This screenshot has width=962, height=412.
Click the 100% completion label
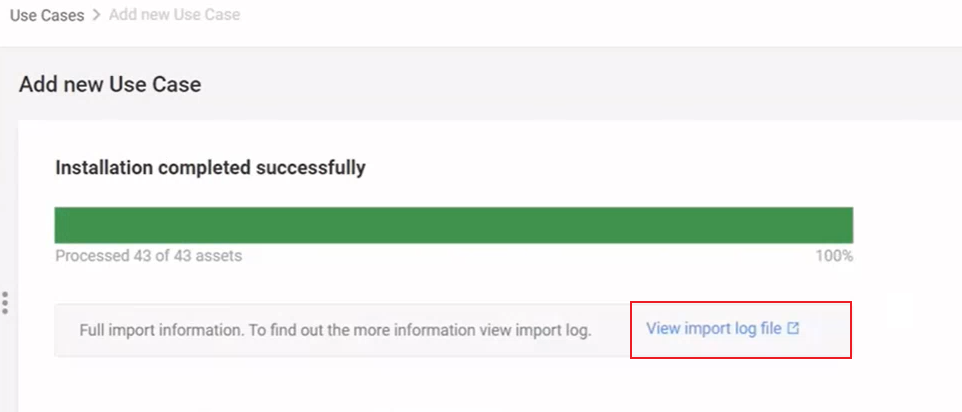coord(834,256)
